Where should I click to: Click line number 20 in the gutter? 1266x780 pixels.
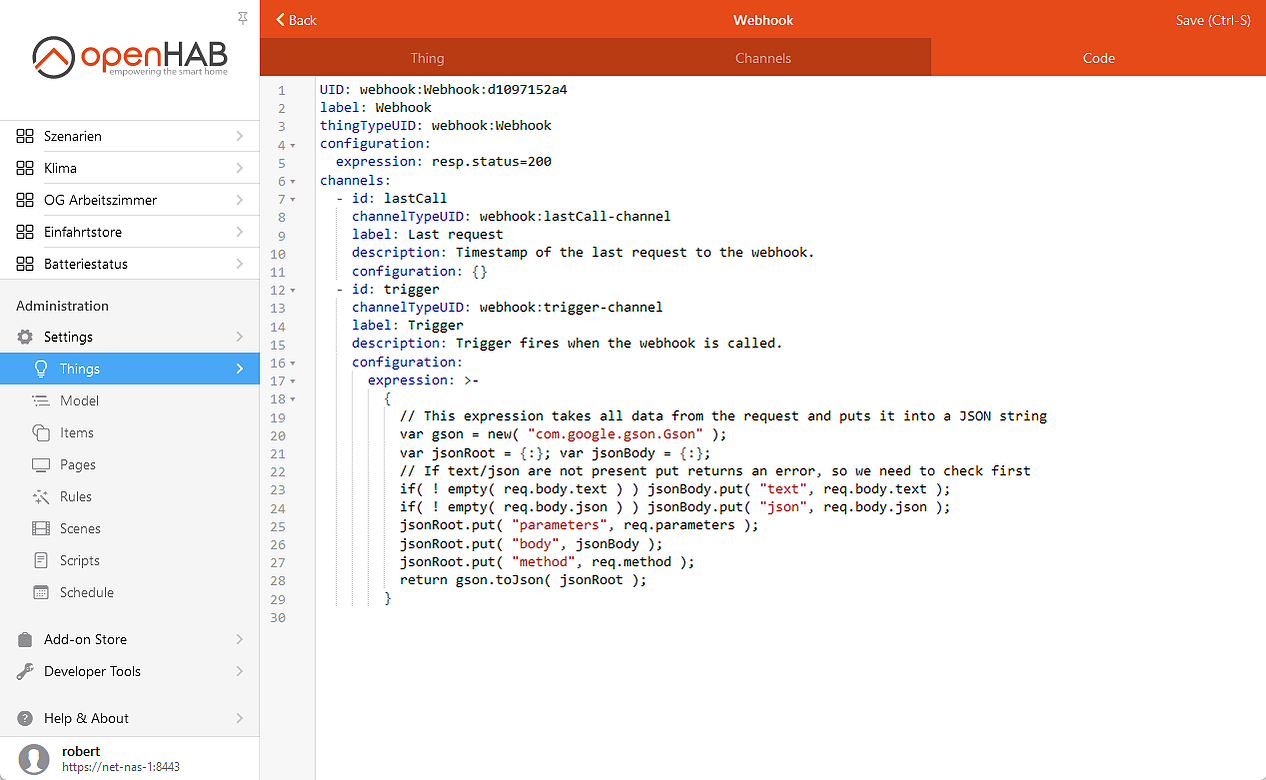click(x=278, y=436)
